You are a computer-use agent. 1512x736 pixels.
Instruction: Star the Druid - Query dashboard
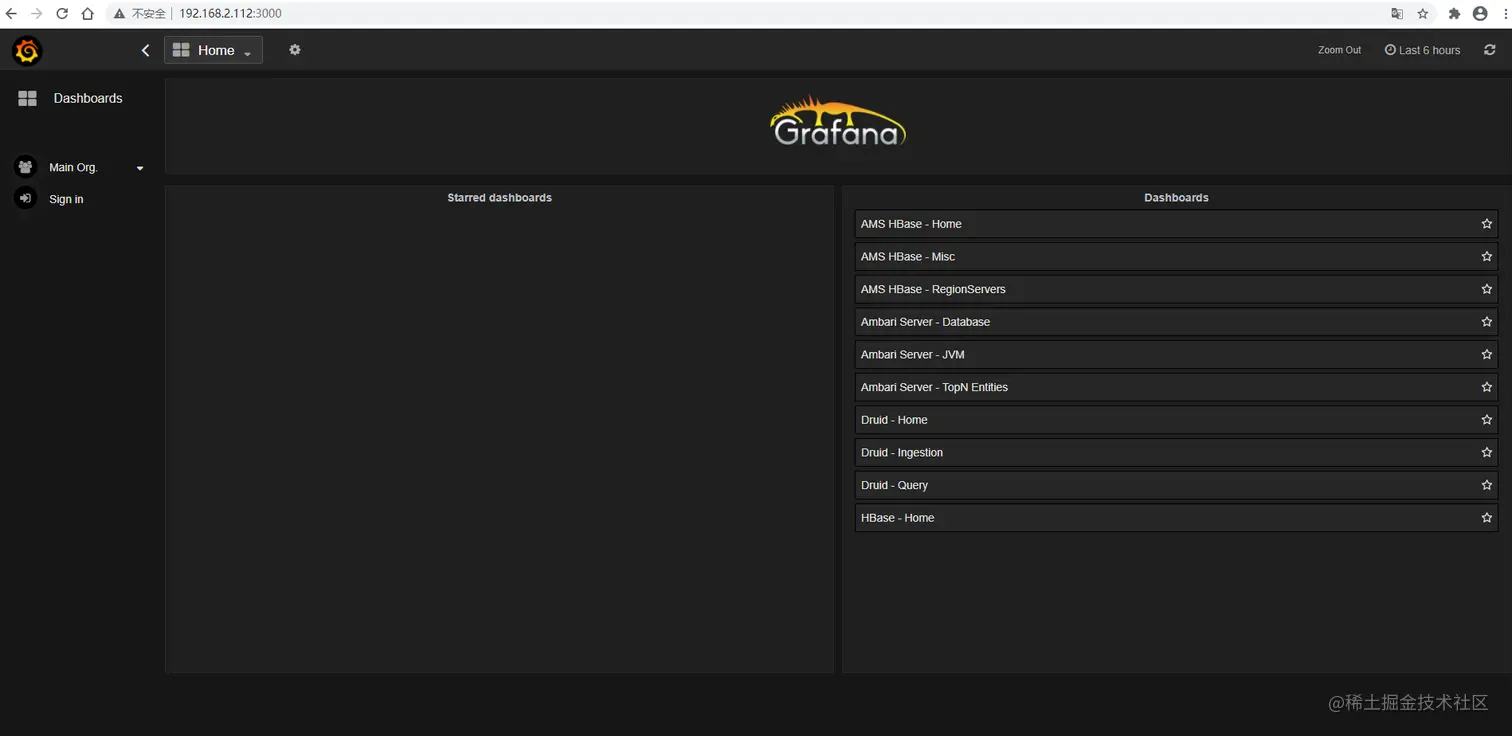tap(1487, 485)
